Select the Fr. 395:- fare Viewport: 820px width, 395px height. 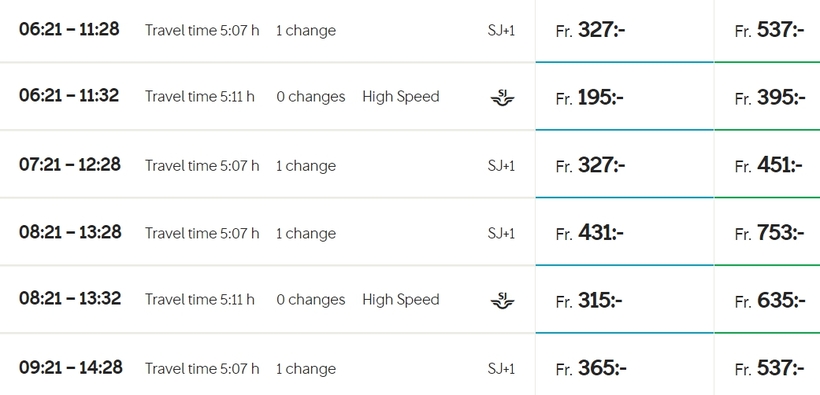(x=767, y=96)
